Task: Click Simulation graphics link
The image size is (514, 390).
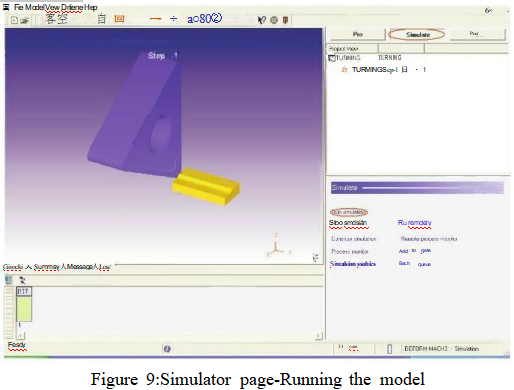Action: [x=353, y=264]
